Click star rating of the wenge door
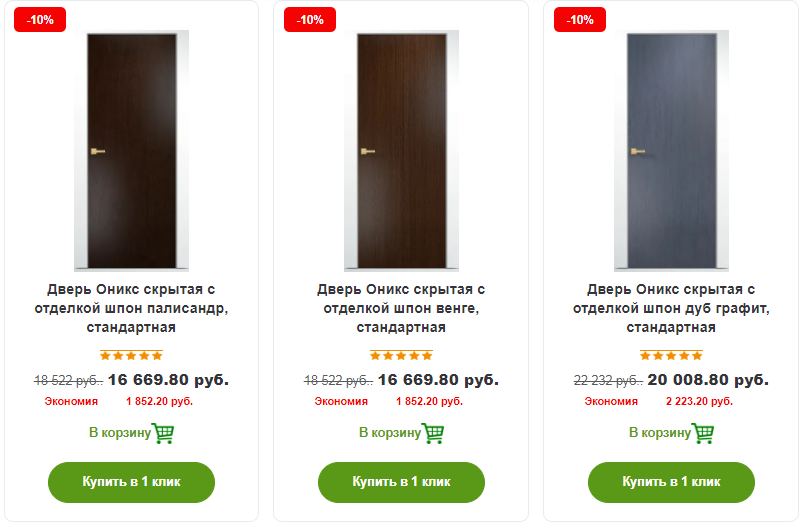 tap(401, 355)
